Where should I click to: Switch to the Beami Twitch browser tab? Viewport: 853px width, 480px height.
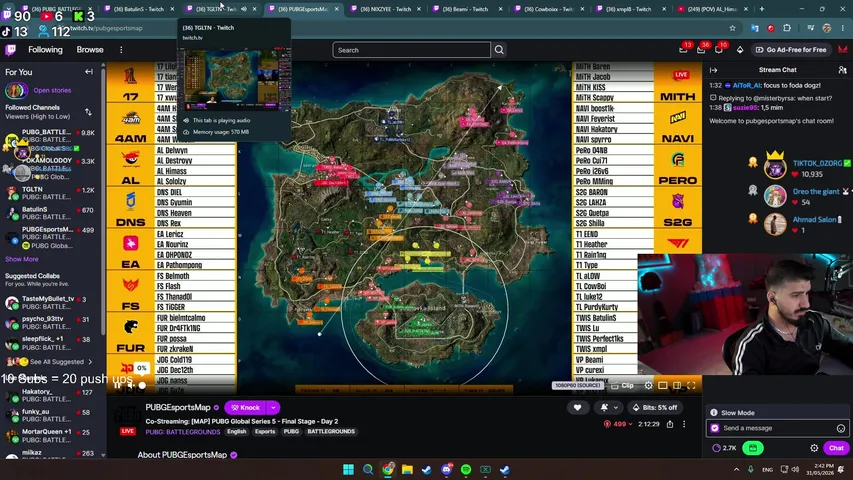click(467, 9)
